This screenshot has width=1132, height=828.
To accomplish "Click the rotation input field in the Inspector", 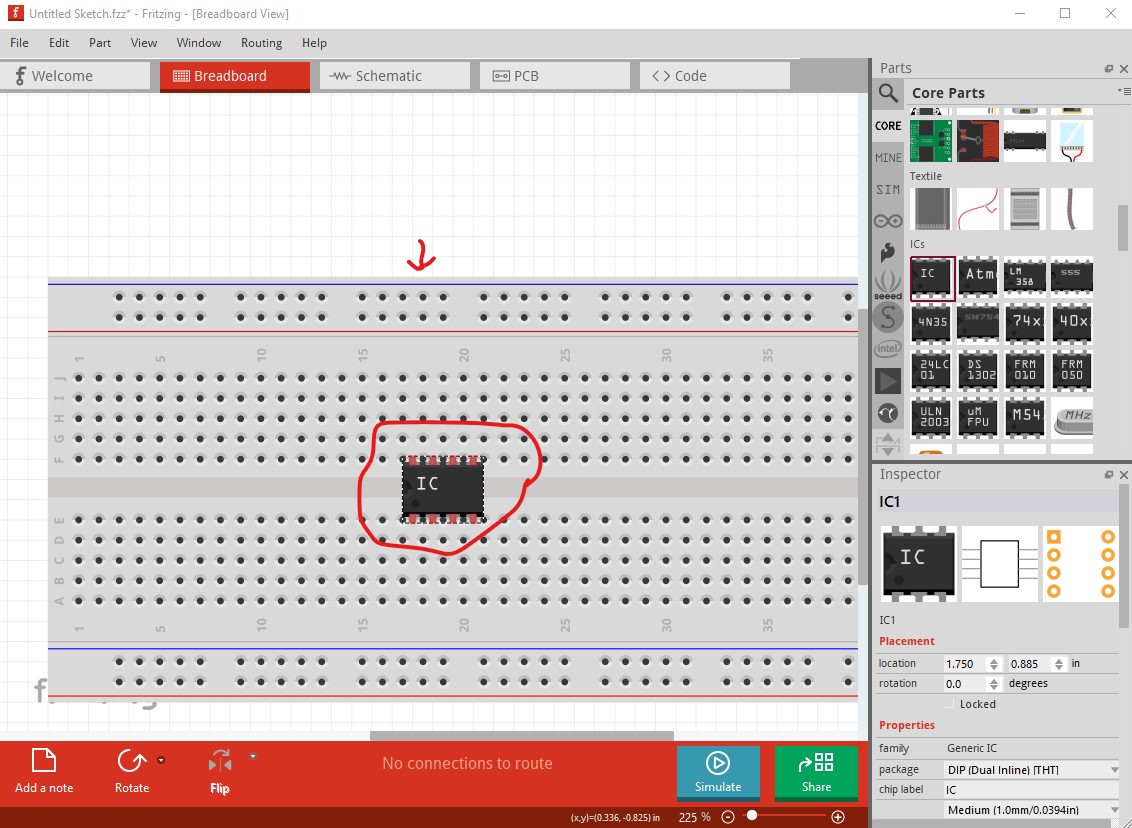I will pyautogui.click(x=963, y=683).
